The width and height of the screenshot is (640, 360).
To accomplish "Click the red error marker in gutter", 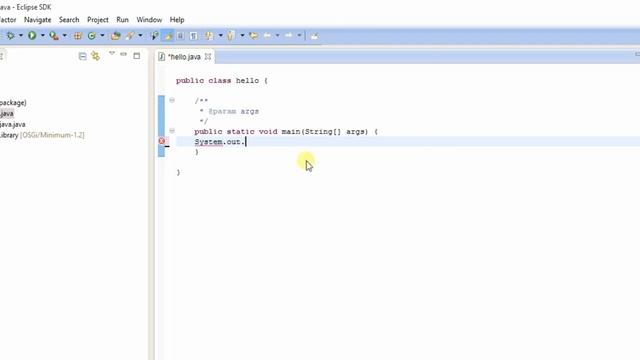I will pos(162,141).
